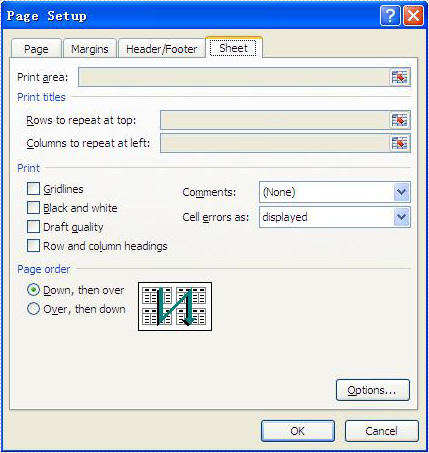Viewport: 429px width, 453px height.
Task: Open the Comments dropdown
Action: click(x=401, y=192)
